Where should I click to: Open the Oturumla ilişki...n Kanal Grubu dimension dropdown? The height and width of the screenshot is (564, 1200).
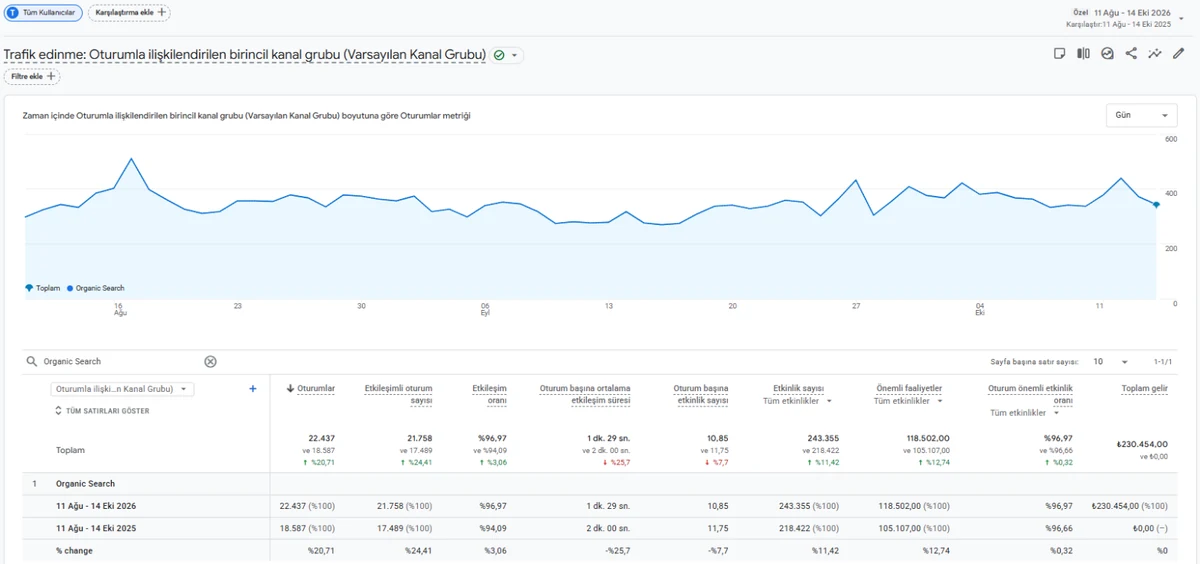[122, 389]
